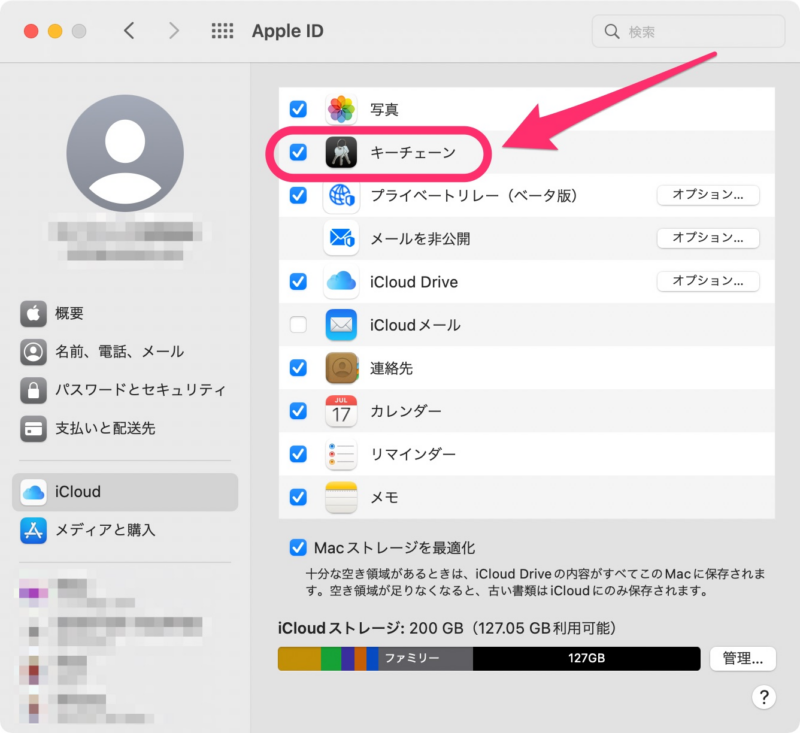Click the magnifying glass search icon
The height and width of the screenshot is (733, 800).
pyautogui.click(x=612, y=32)
